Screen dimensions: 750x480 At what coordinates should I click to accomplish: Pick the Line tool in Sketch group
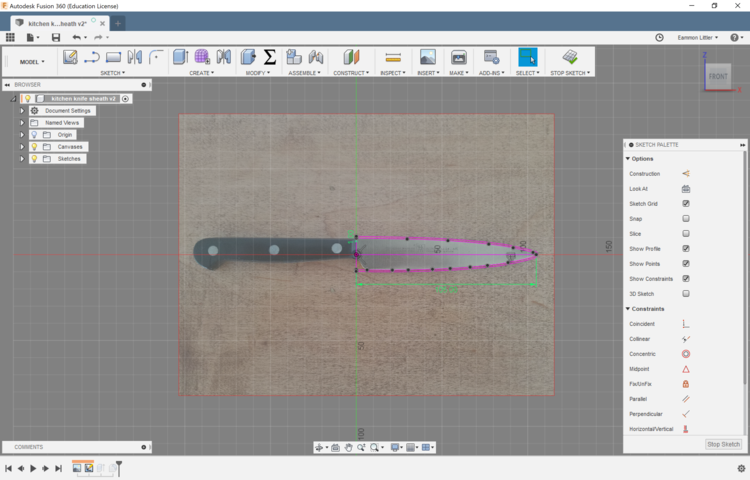pos(91,57)
